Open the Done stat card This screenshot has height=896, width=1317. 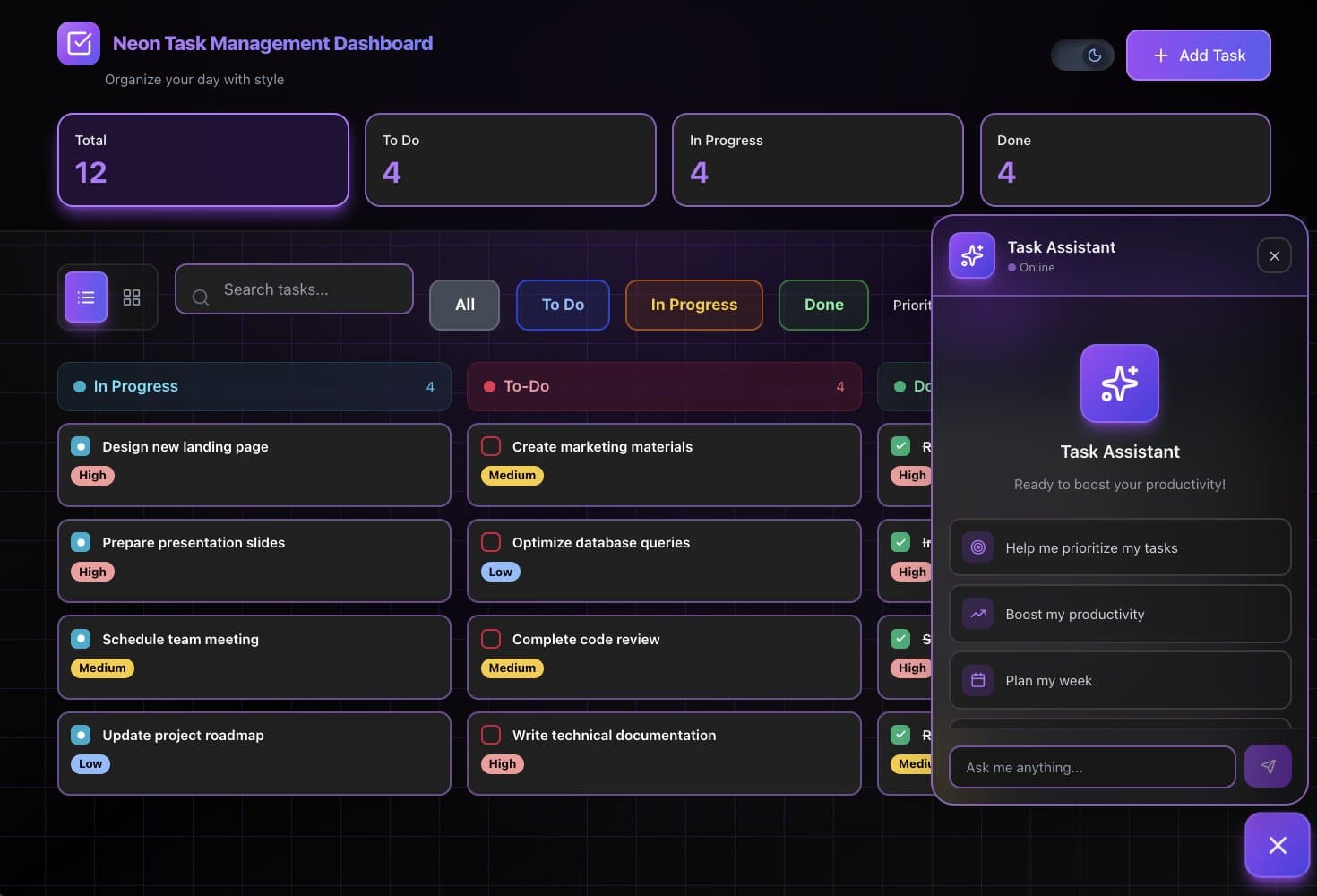pyautogui.click(x=1125, y=159)
